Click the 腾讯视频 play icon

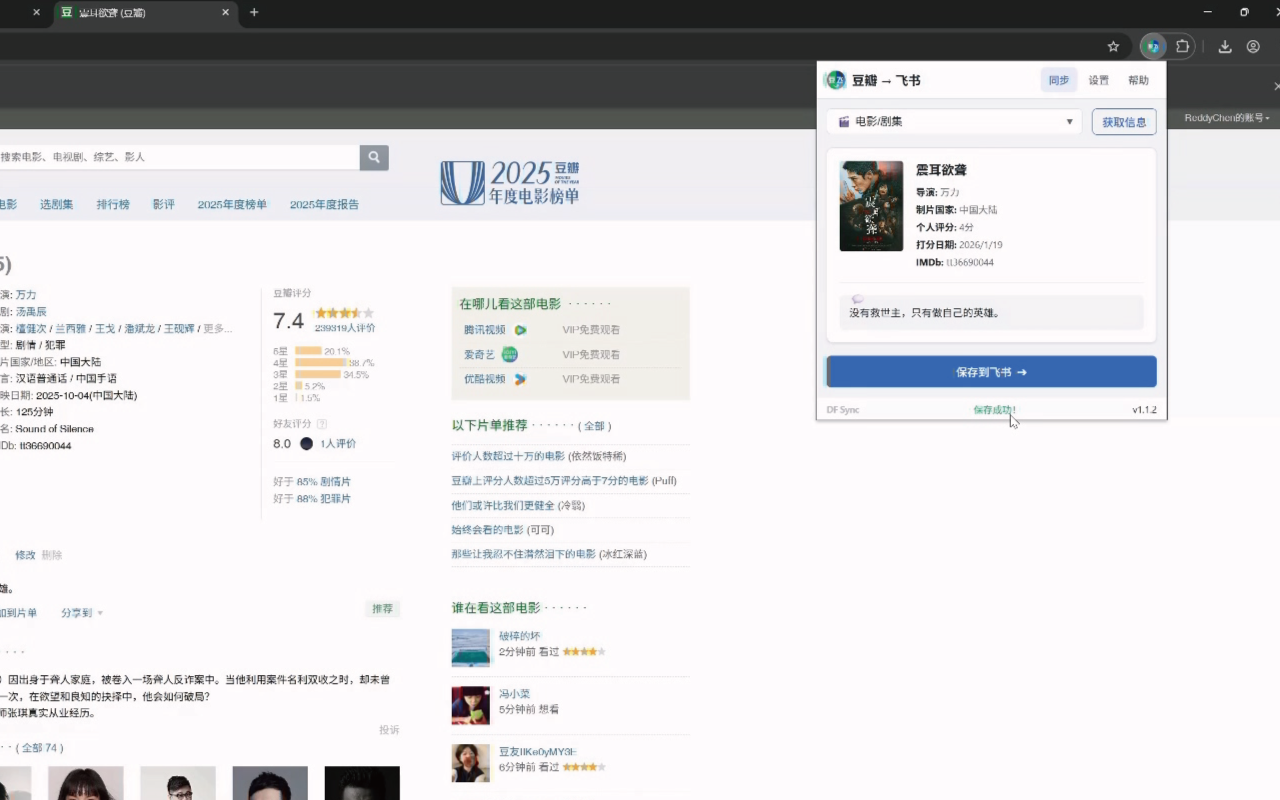point(520,330)
